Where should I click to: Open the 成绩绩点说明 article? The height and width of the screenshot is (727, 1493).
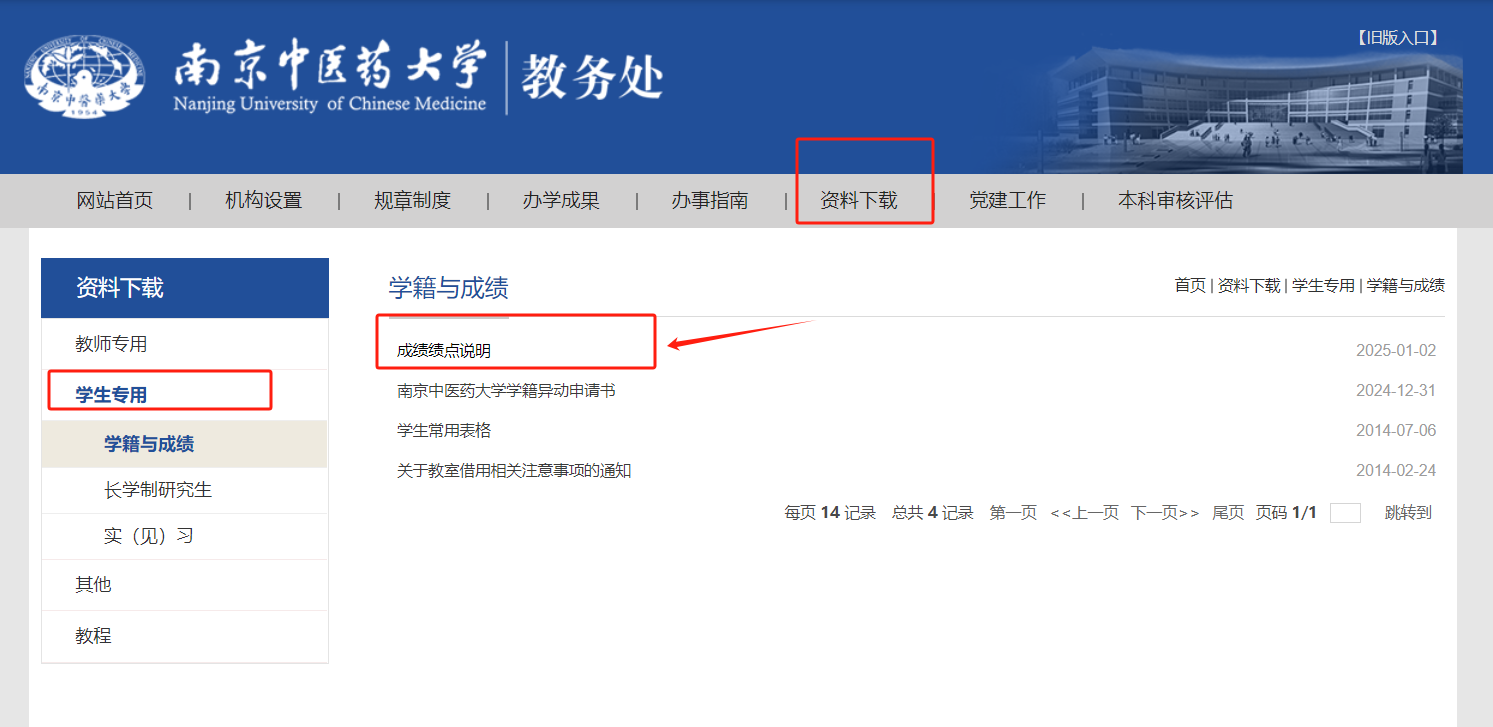coord(444,351)
